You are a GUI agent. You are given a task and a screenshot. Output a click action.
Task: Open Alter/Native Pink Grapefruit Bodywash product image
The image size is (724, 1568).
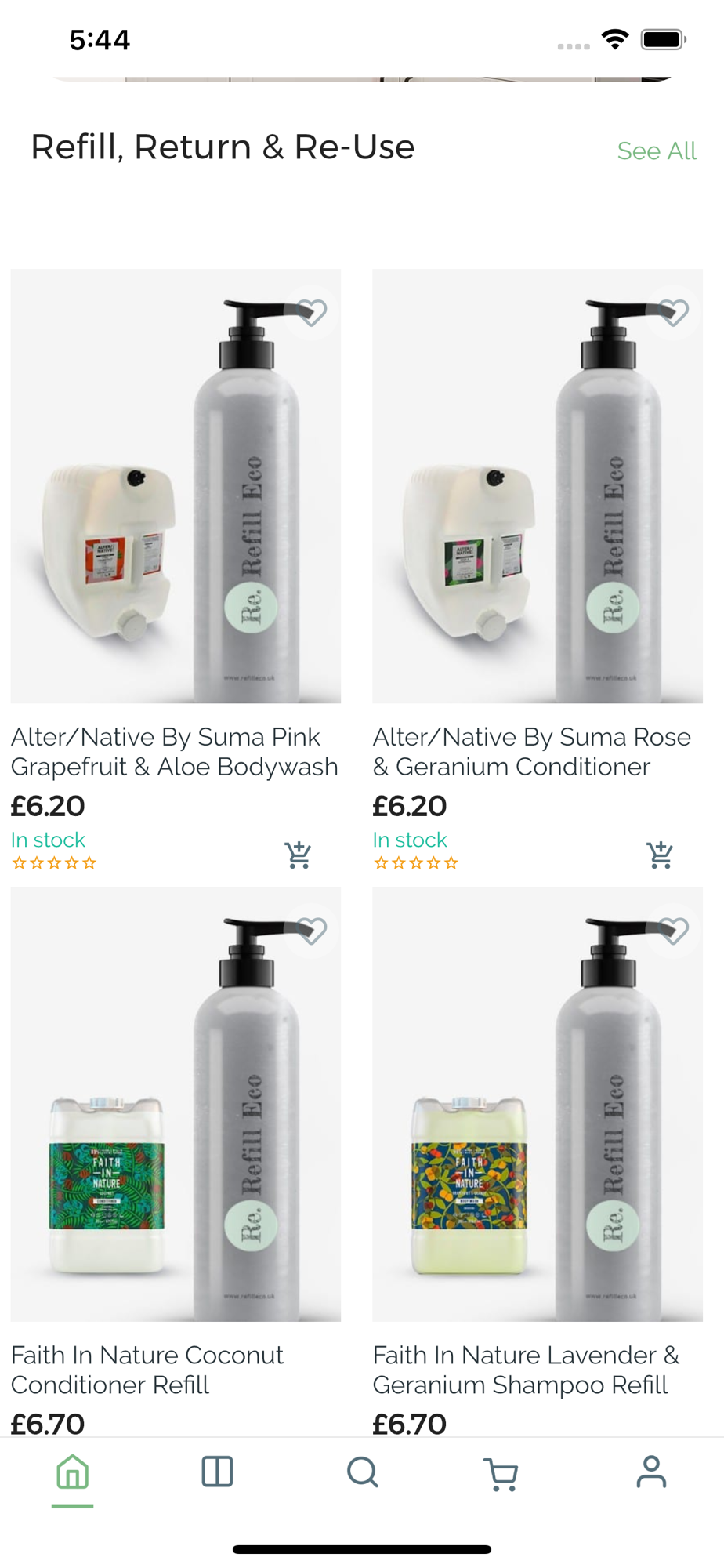176,486
